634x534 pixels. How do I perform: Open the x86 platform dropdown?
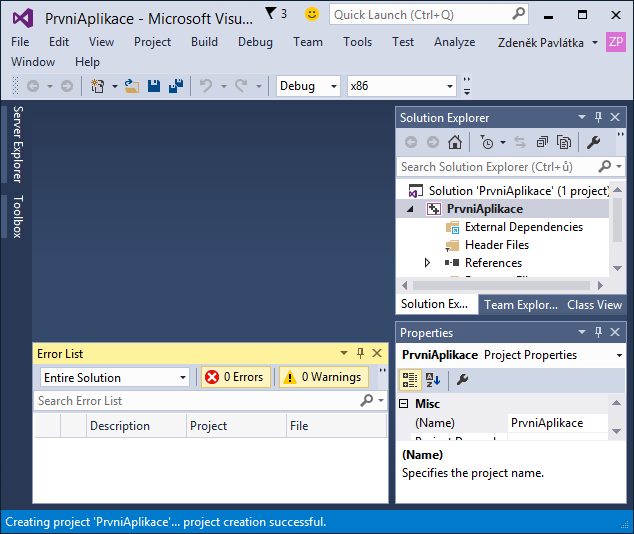pyautogui.click(x=401, y=86)
